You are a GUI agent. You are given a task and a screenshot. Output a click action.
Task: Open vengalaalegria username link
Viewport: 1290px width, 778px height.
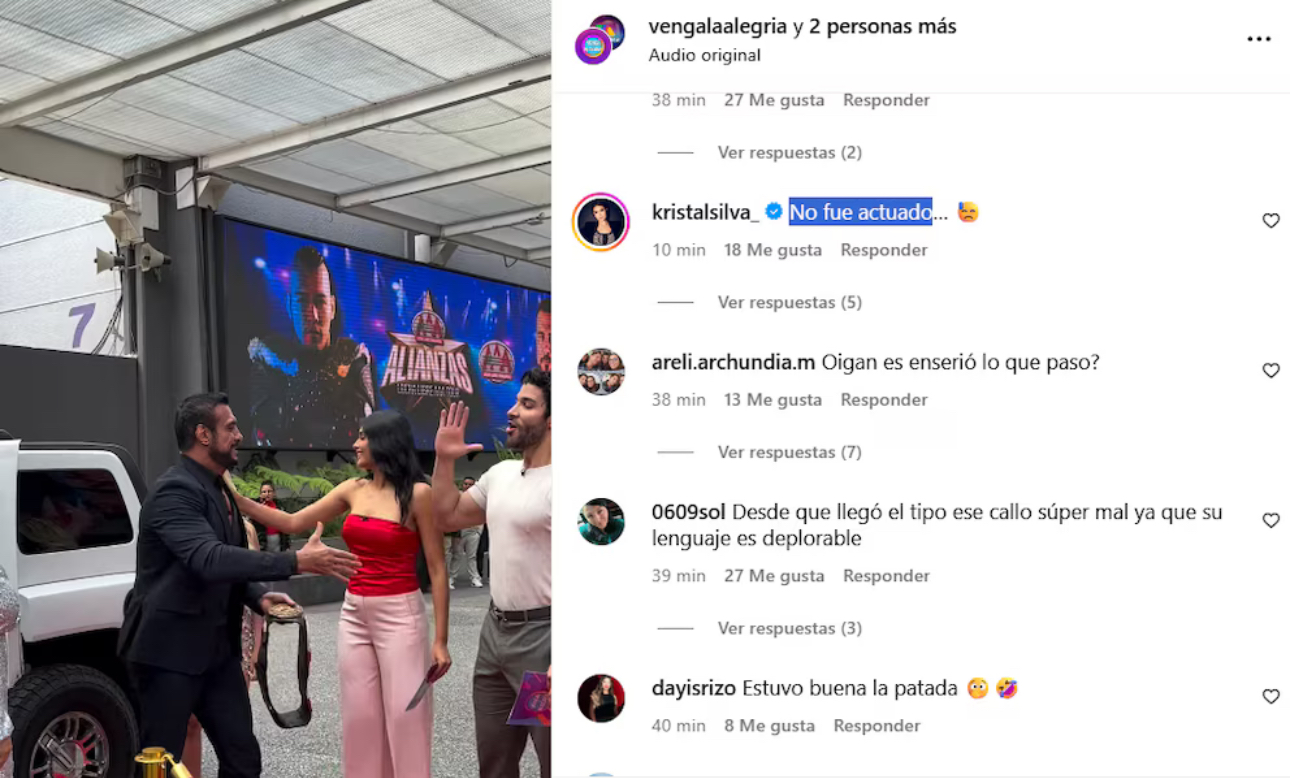717,27
